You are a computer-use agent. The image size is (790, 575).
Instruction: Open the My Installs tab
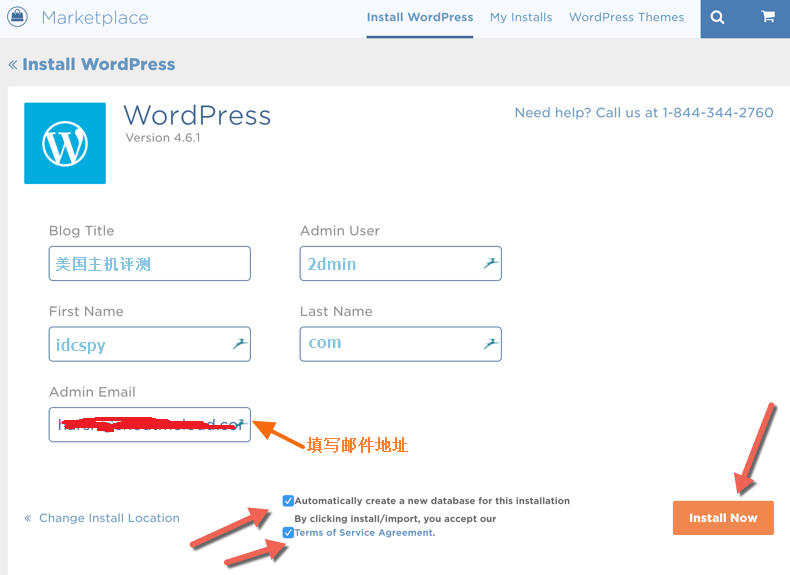tap(521, 17)
